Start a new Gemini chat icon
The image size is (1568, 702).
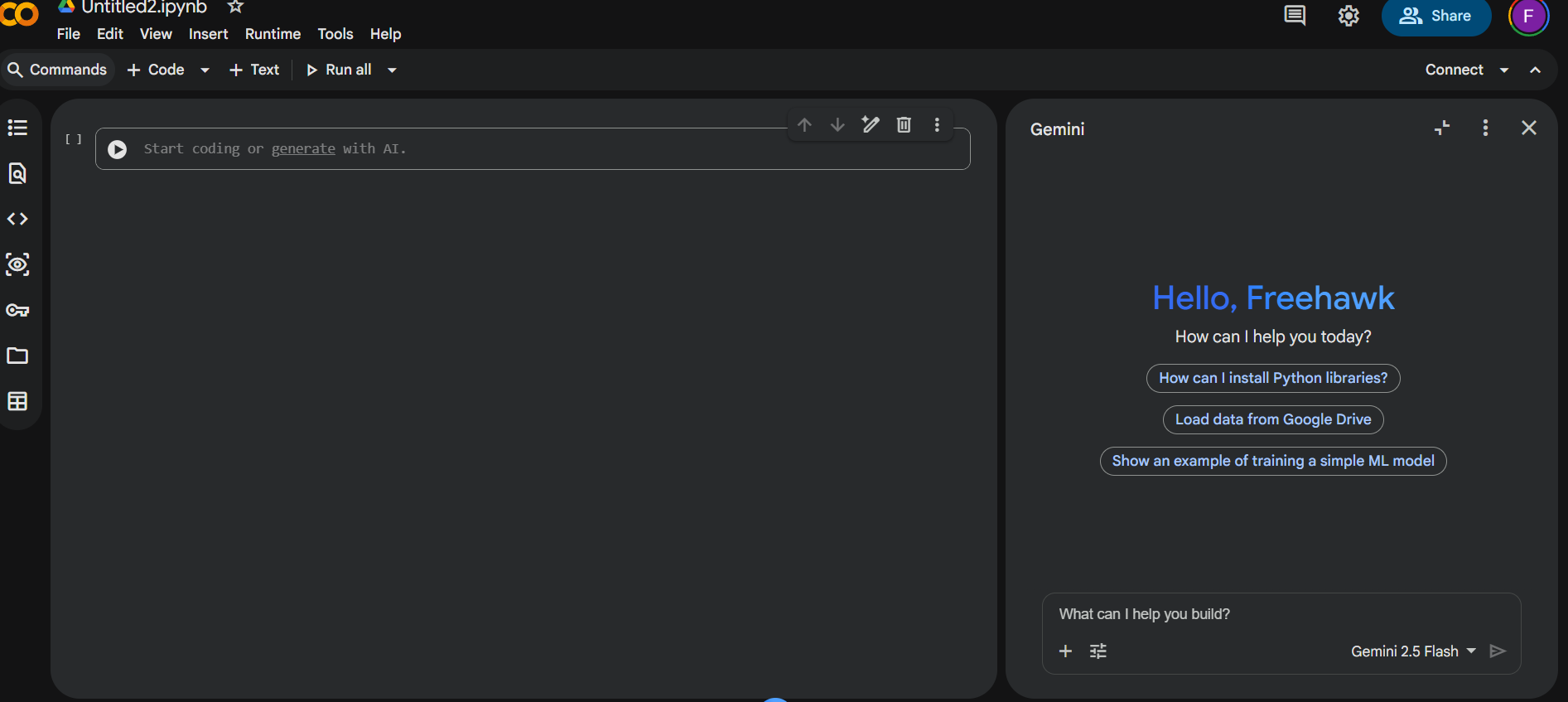click(1442, 128)
